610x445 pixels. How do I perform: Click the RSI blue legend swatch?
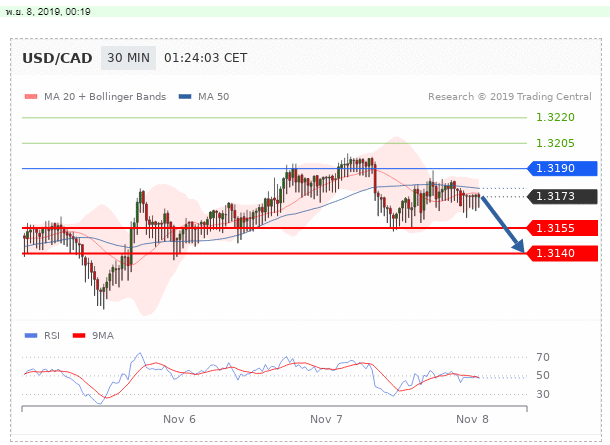pyautogui.click(x=31, y=335)
